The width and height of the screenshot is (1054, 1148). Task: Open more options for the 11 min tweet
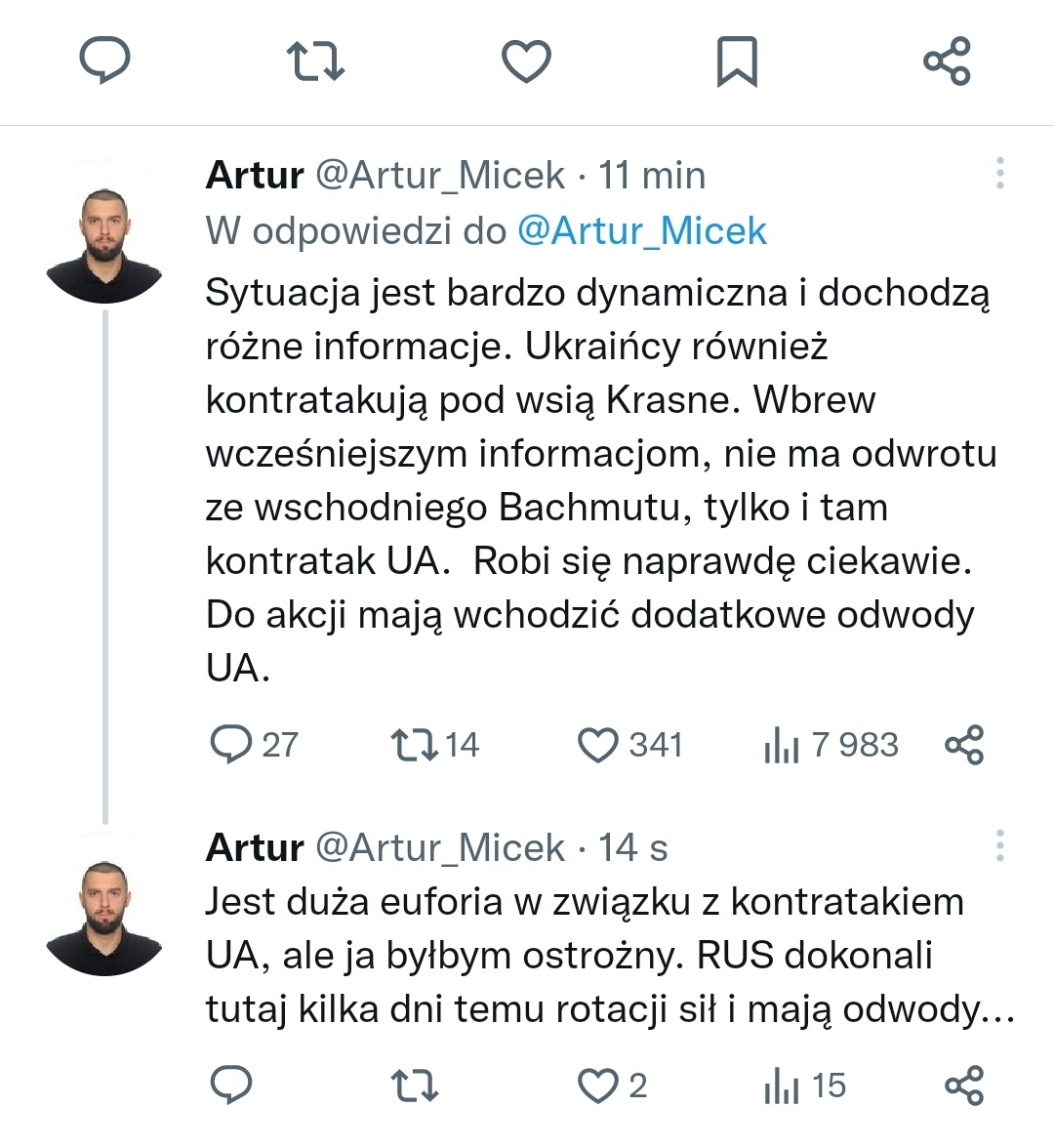click(999, 173)
